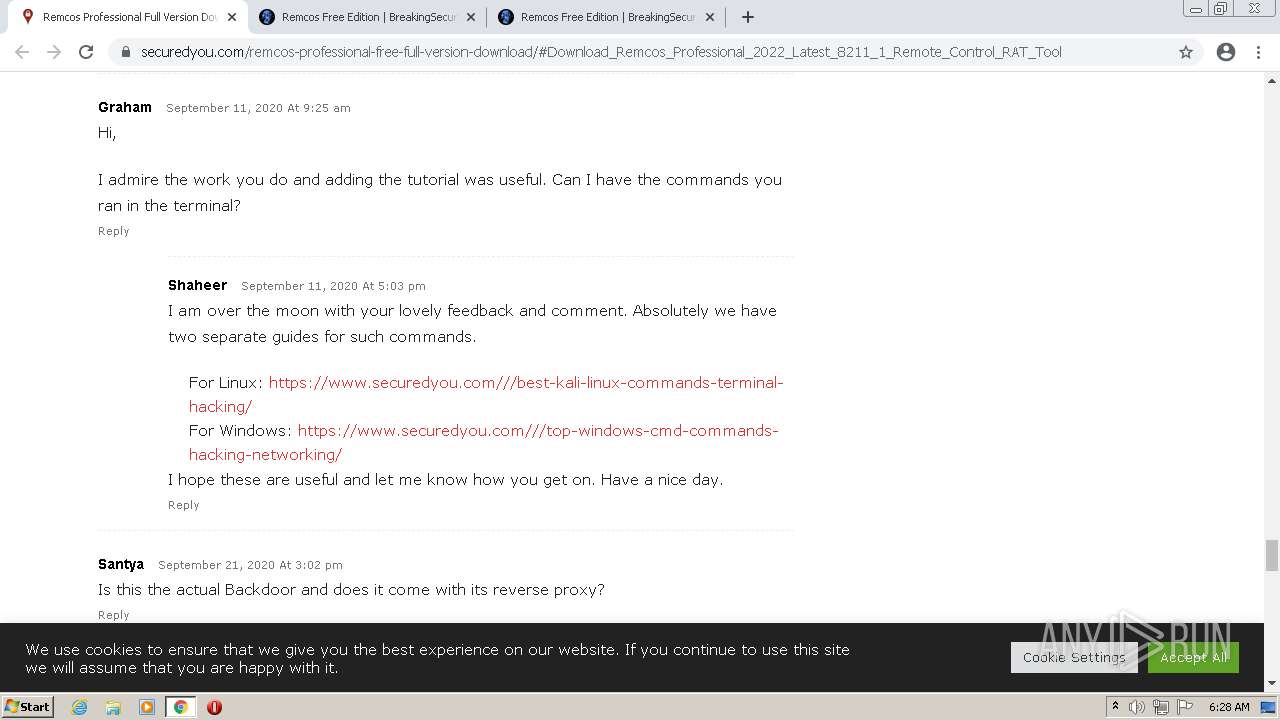The image size is (1280, 720).
Task: Open a new browser tab
Action: tap(747, 17)
